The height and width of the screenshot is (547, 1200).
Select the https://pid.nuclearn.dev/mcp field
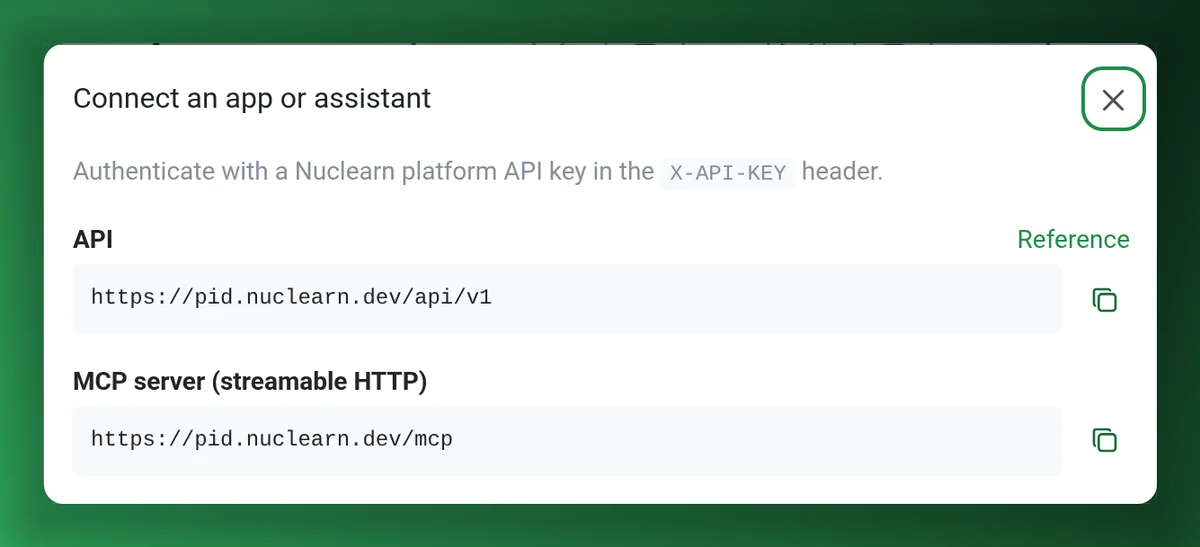tap(567, 440)
